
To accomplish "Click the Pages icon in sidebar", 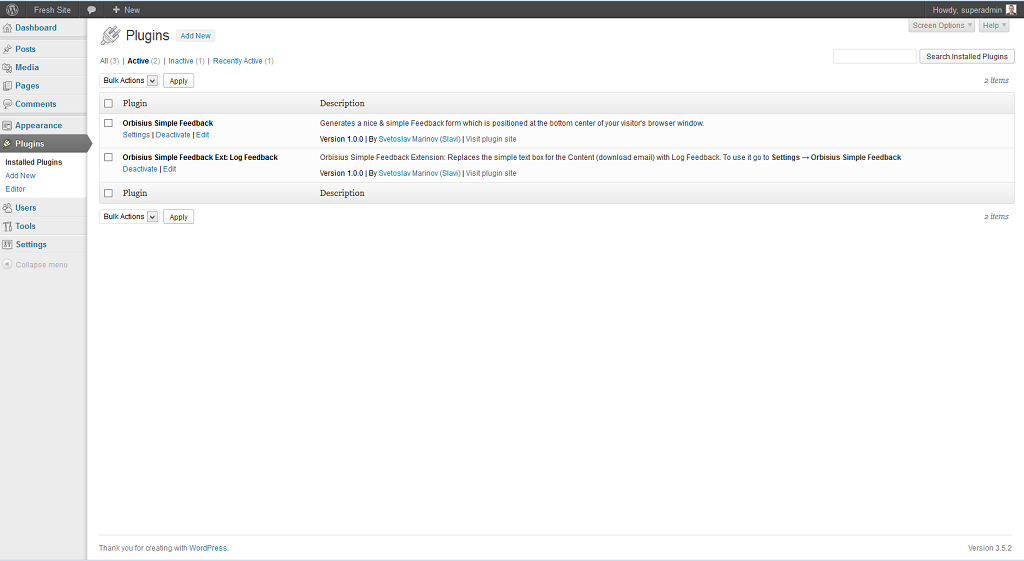I will [x=7, y=86].
